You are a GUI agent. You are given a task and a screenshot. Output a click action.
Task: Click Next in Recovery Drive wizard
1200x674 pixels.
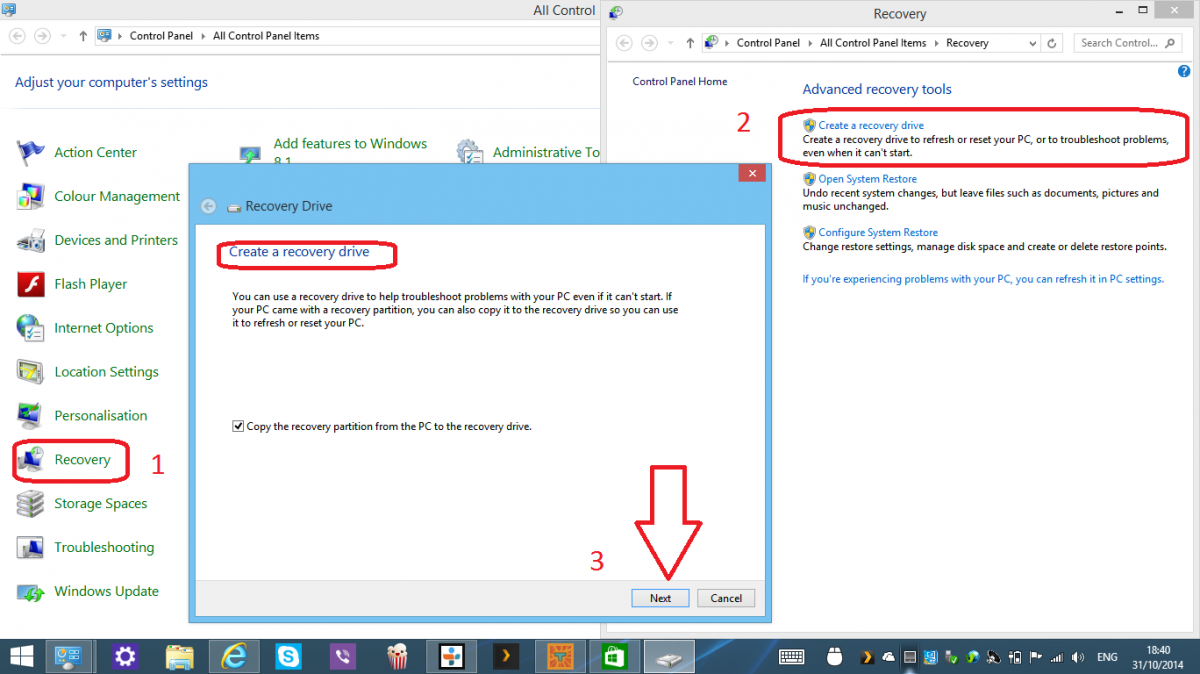(660, 598)
